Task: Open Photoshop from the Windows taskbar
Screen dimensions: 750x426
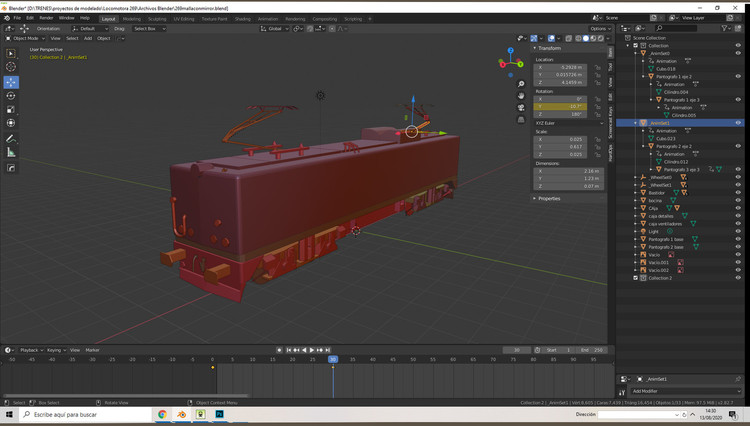Action: tap(220, 415)
